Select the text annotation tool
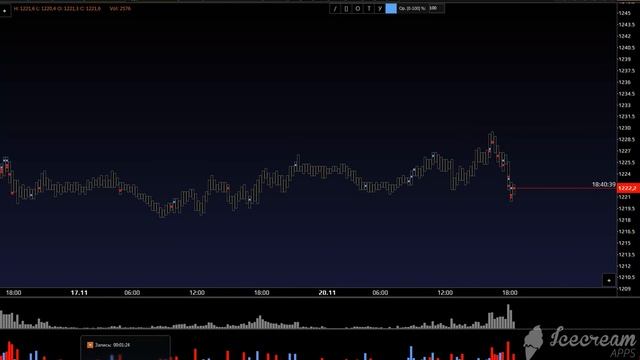Screen dimensions: 640x360 pos(369,9)
